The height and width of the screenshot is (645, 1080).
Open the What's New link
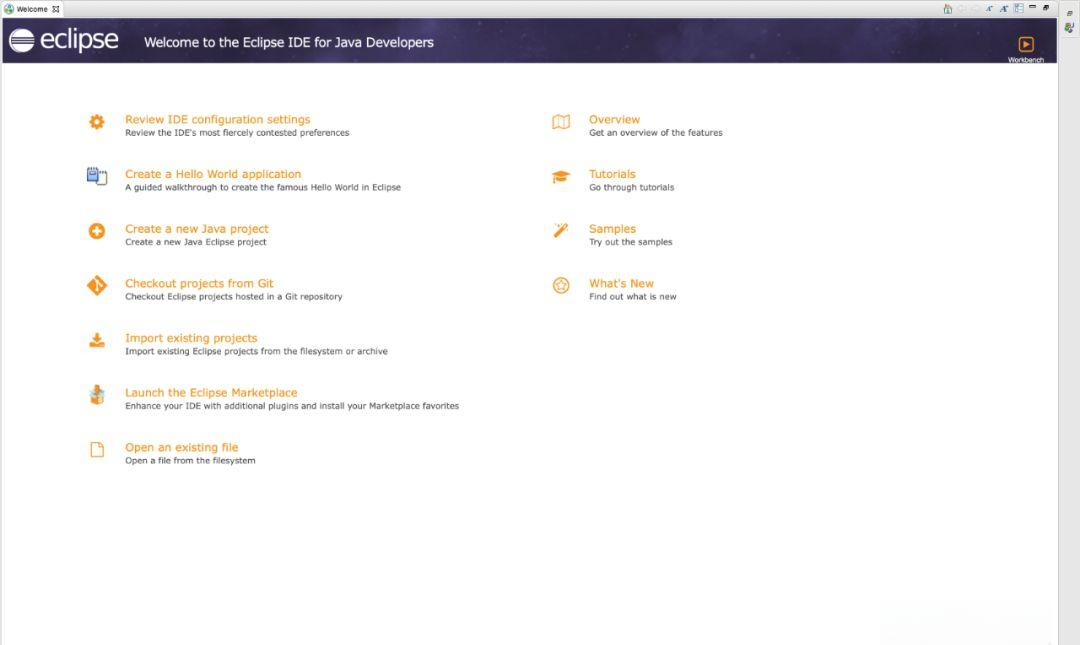pyautogui.click(x=621, y=283)
